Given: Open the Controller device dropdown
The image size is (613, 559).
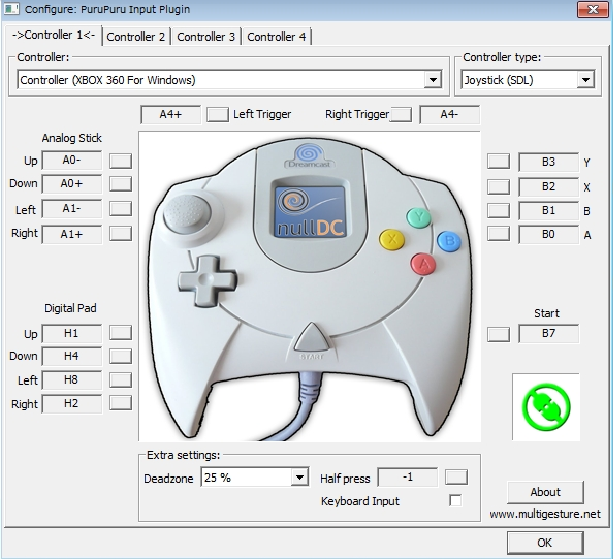Looking at the screenshot, I should pos(230,80).
